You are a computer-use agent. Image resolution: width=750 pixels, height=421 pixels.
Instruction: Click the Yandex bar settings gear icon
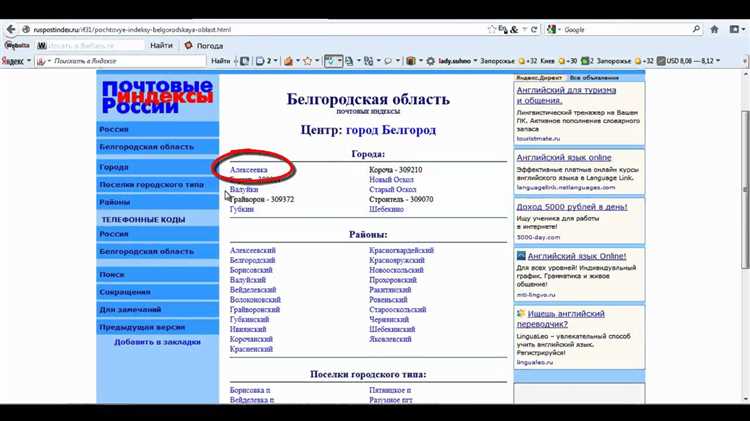pyautogui.click(x=430, y=61)
